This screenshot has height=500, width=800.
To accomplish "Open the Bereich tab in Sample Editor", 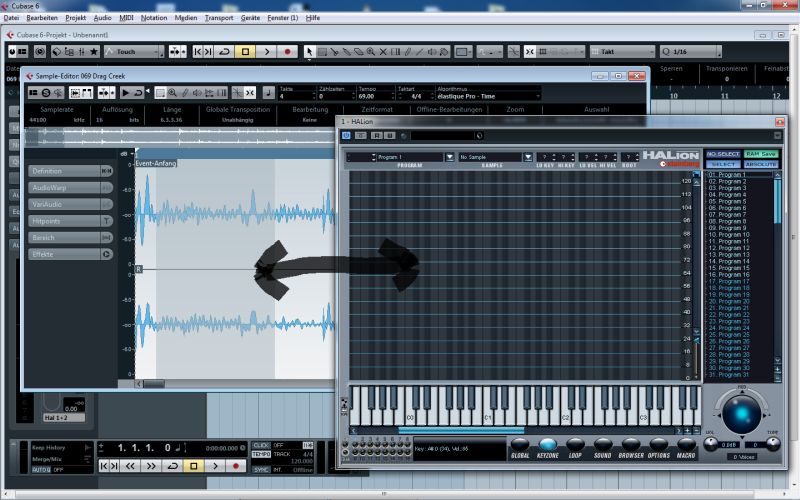I will point(70,237).
